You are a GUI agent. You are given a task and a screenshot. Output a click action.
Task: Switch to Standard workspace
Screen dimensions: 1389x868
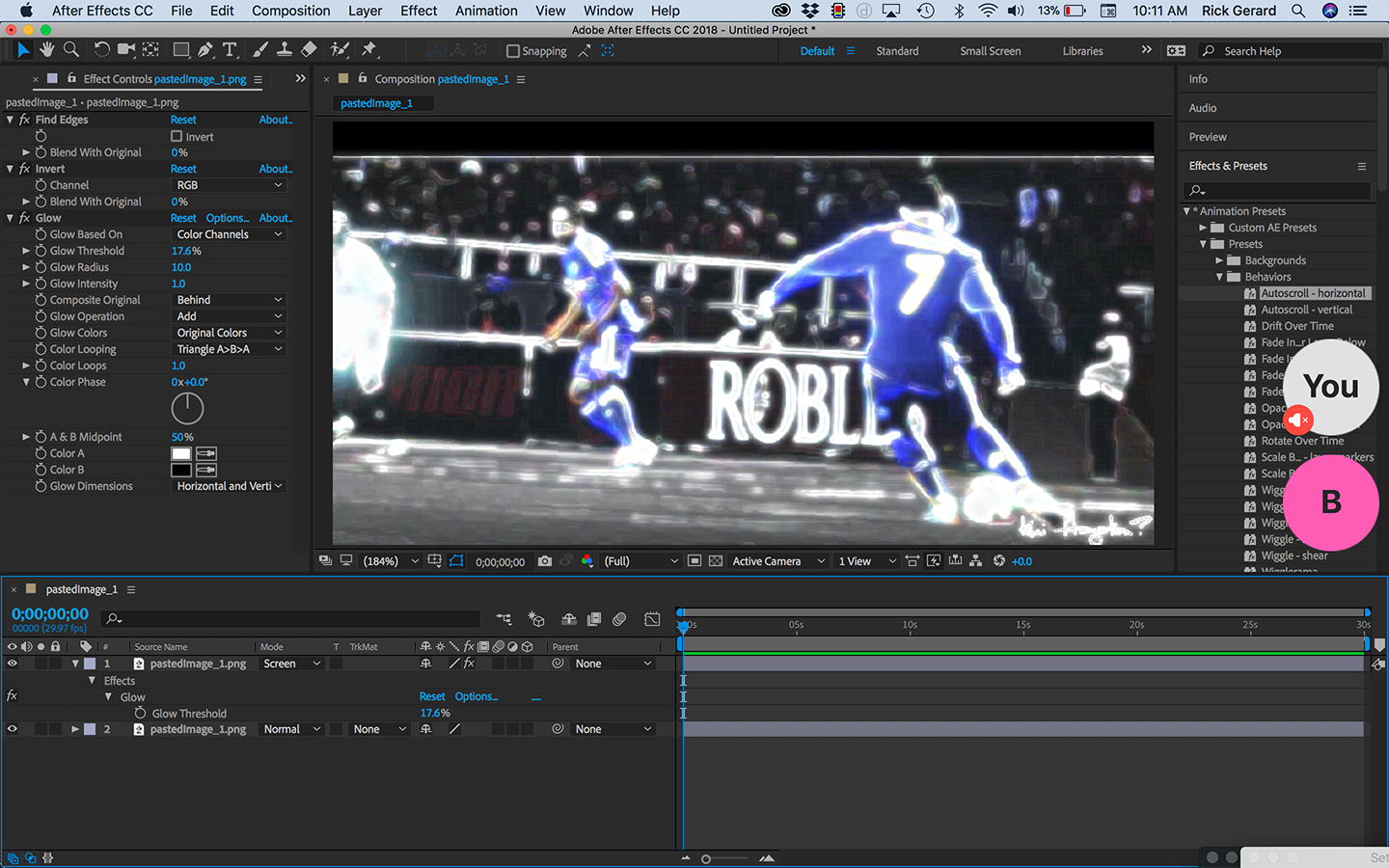[897, 51]
